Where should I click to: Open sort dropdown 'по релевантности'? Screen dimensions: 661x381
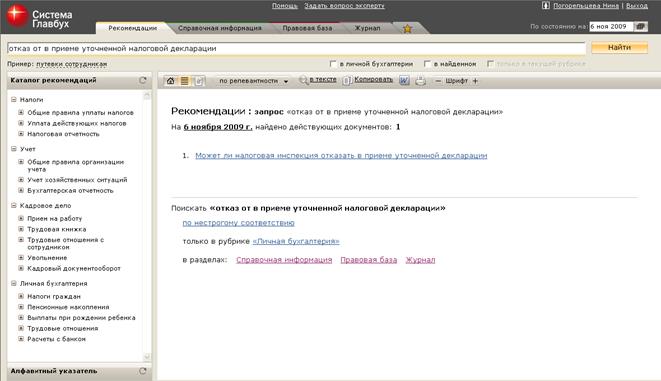click(x=253, y=81)
